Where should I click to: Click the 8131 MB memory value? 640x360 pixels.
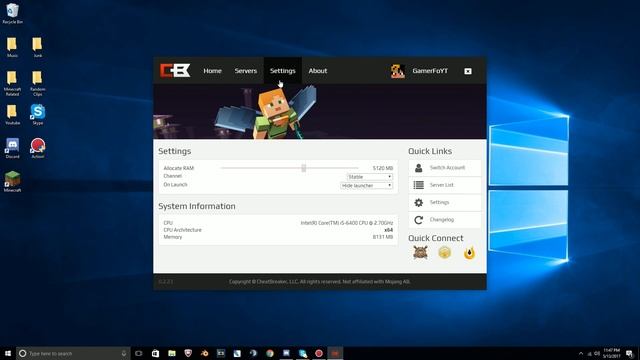point(383,237)
